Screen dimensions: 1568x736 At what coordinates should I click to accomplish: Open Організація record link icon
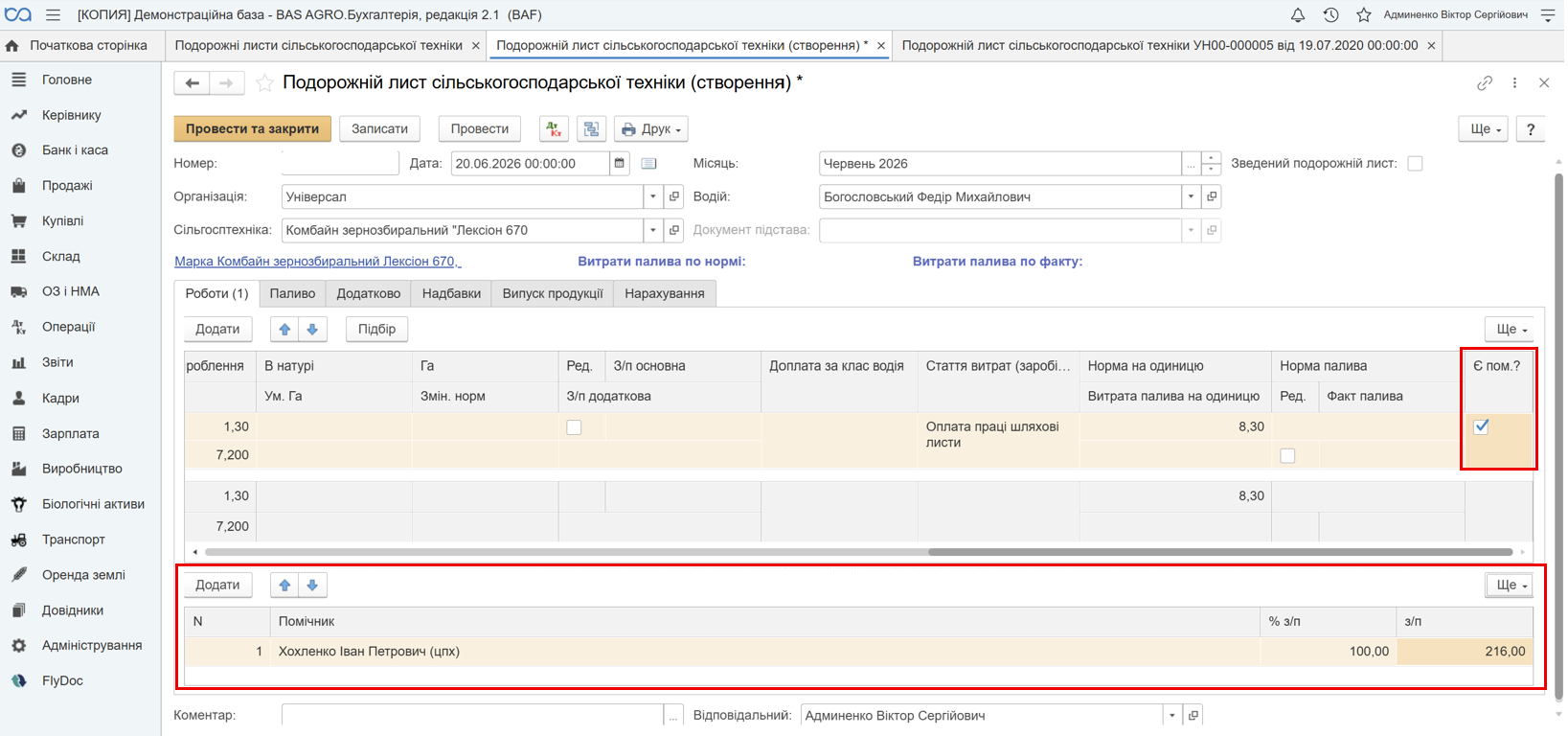point(674,196)
